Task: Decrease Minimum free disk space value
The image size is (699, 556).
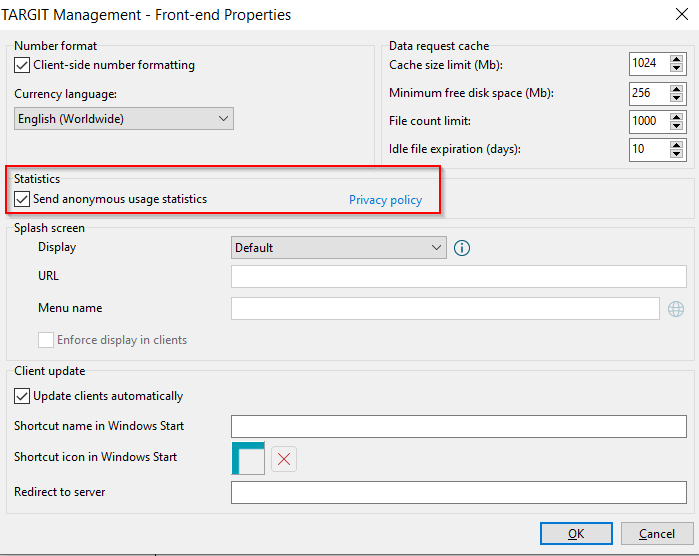Action: point(676,98)
